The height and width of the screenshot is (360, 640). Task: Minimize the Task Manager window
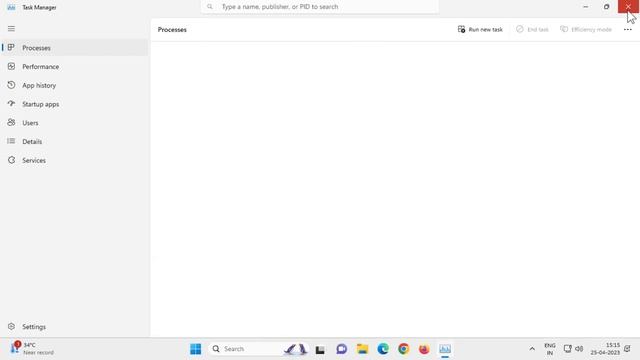click(x=585, y=7)
